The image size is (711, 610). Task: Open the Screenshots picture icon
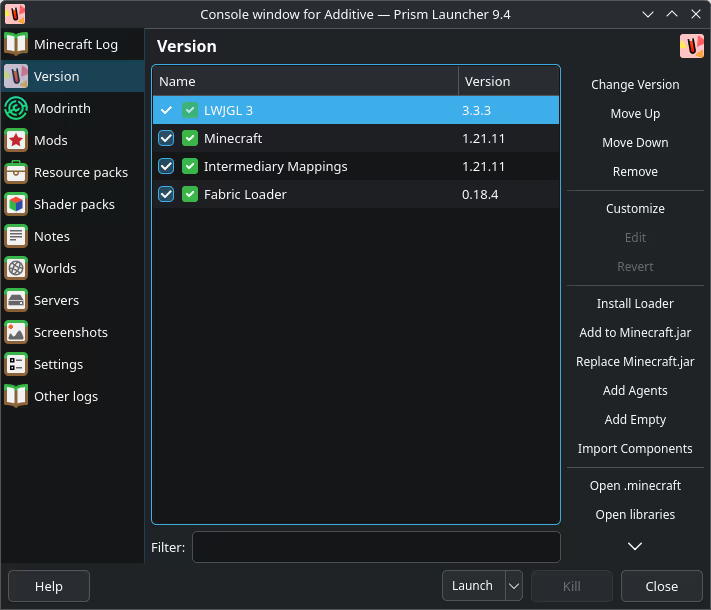click(x=16, y=332)
